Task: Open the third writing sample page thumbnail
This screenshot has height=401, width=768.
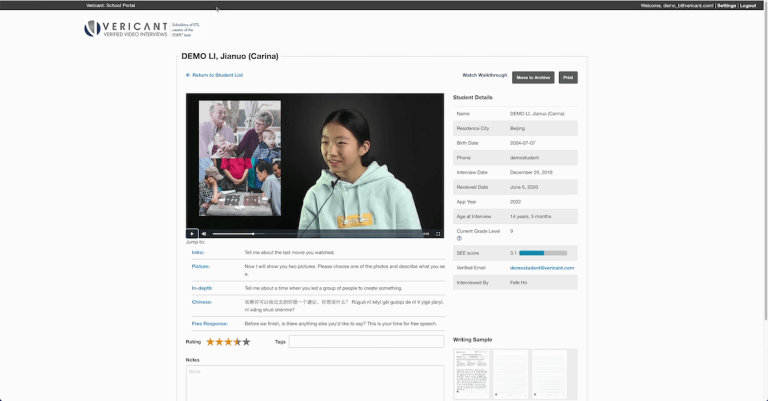Action: click(x=550, y=374)
